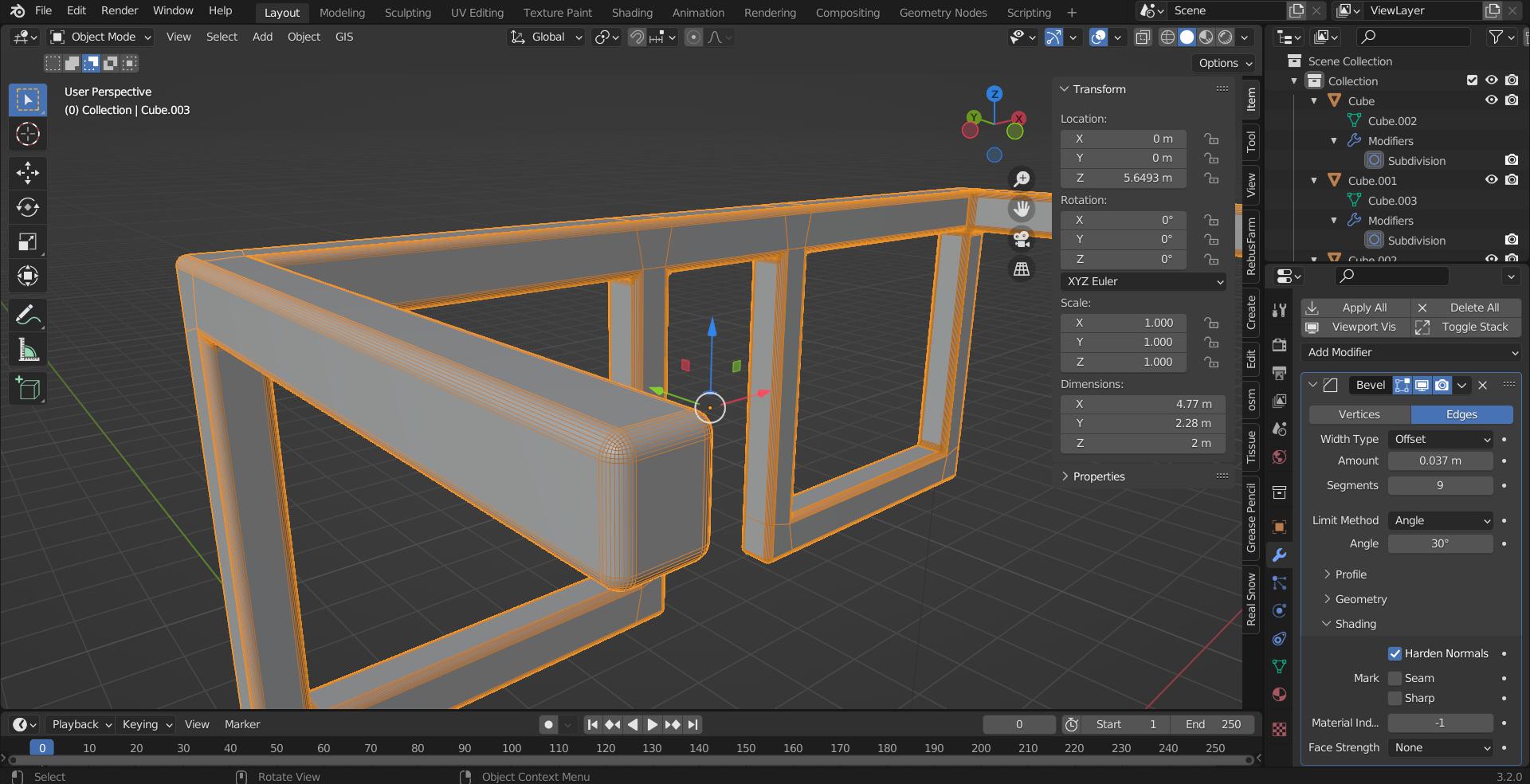Open the XYZ Euler rotation mode dropdown
This screenshot has height=784, width=1530.
(1144, 281)
